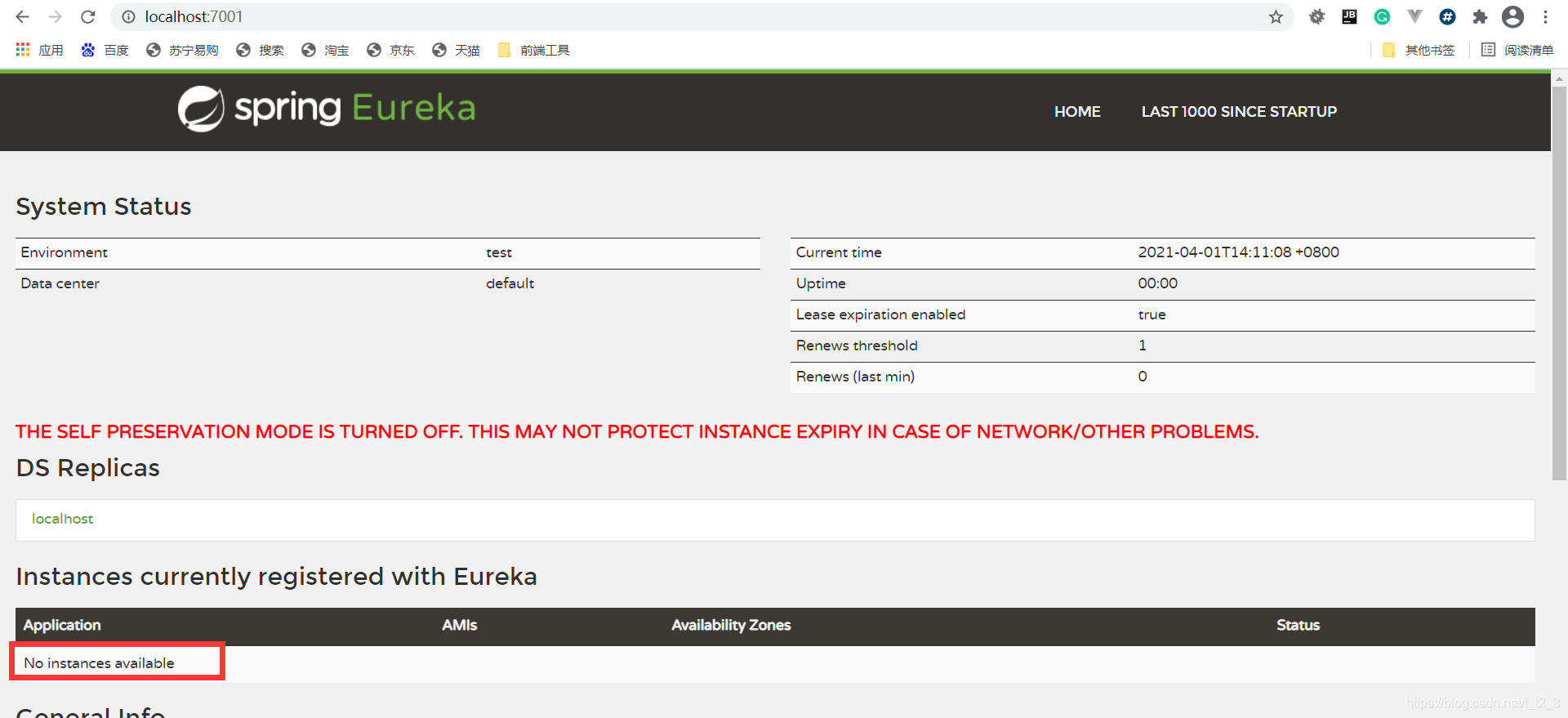Open the 天猫 bookmark
The height and width of the screenshot is (718, 1568).
click(x=456, y=50)
